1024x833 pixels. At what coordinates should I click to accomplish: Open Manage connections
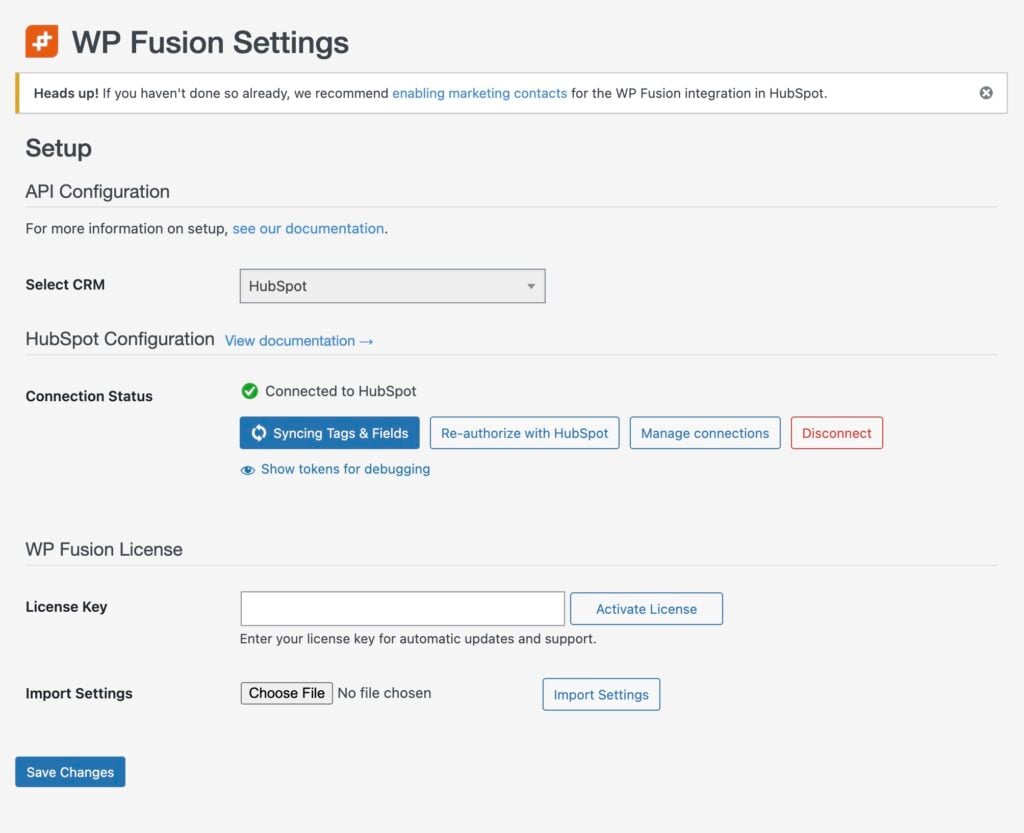point(705,433)
